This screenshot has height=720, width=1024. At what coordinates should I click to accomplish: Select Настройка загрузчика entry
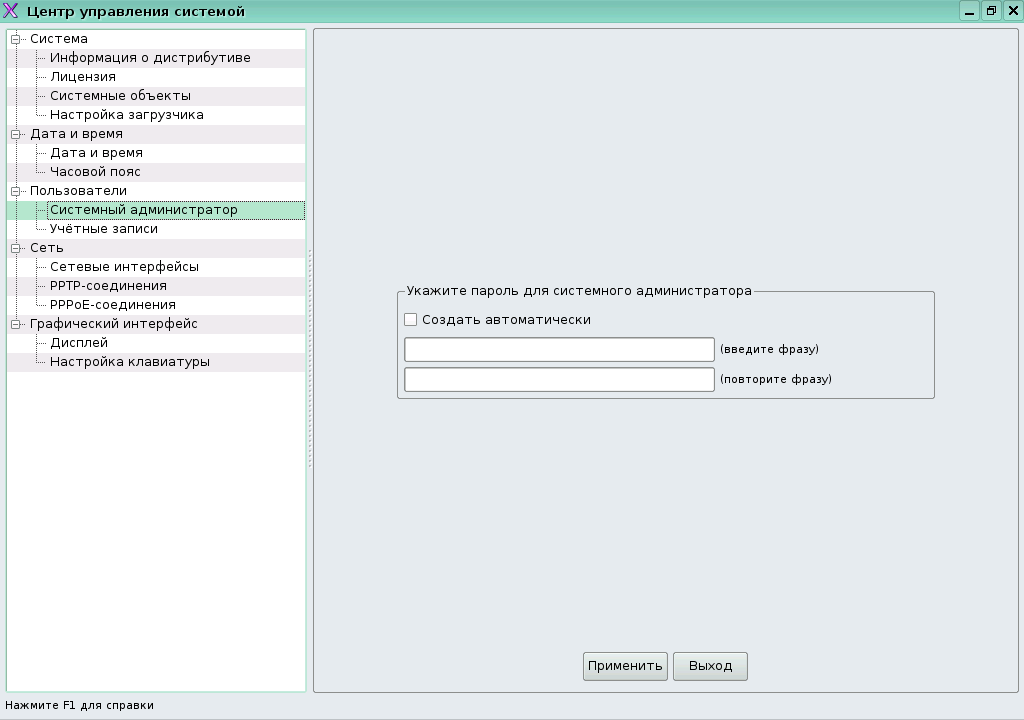[x=127, y=115]
